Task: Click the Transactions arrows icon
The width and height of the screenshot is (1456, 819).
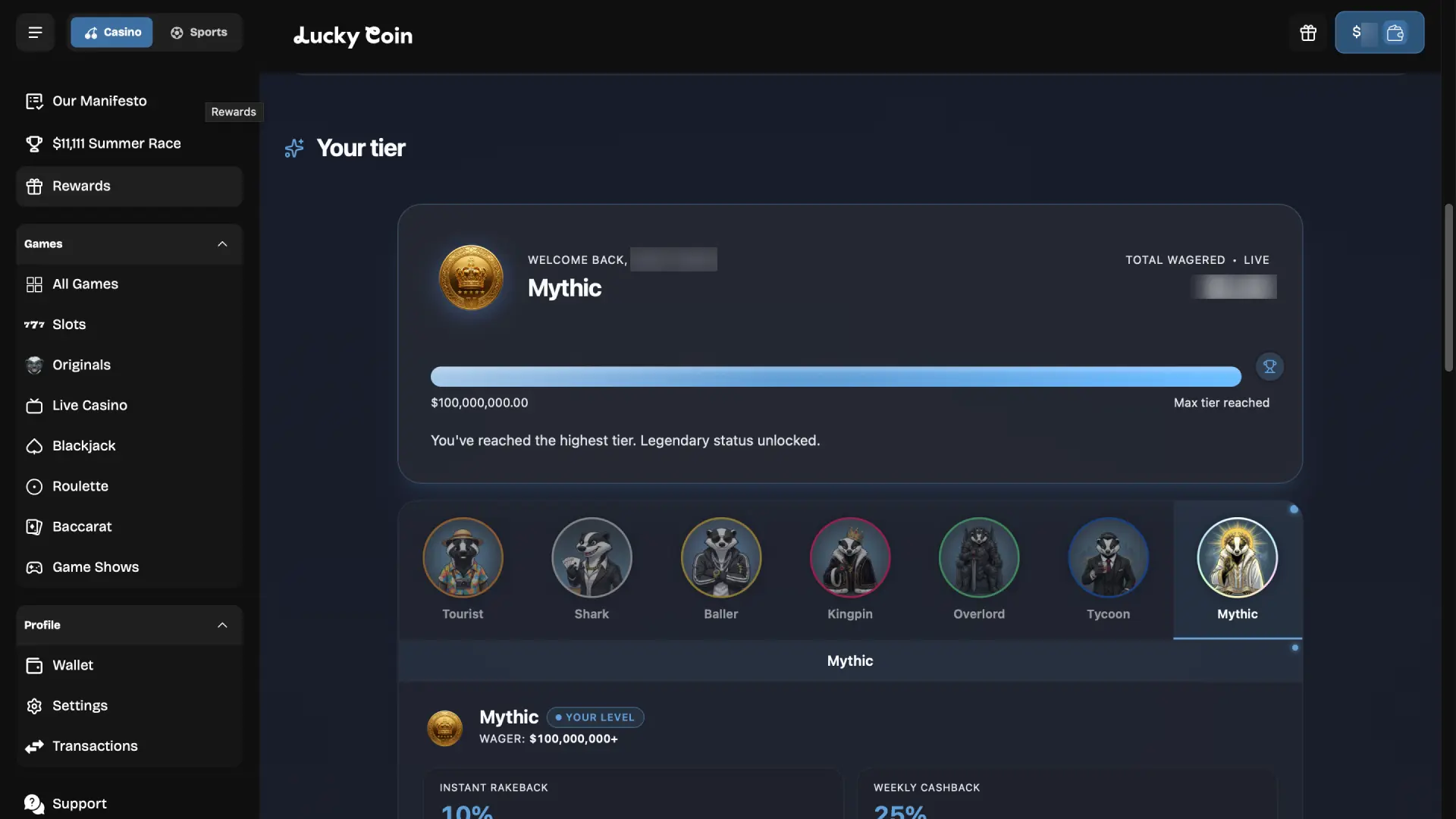Action: pos(34,747)
